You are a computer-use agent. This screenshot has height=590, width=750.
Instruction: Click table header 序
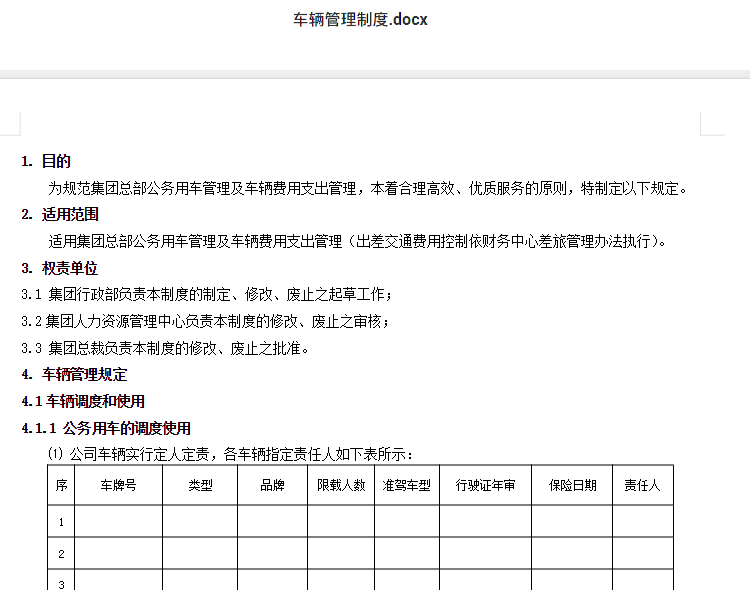pyautogui.click(x=61, y=485)
